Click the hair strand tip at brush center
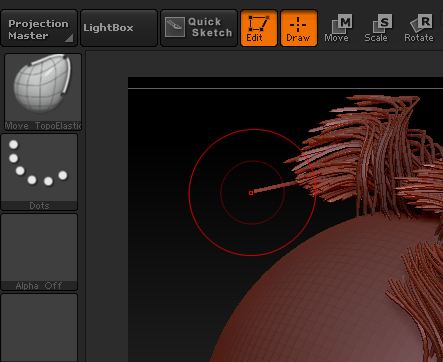 (251, 193)
